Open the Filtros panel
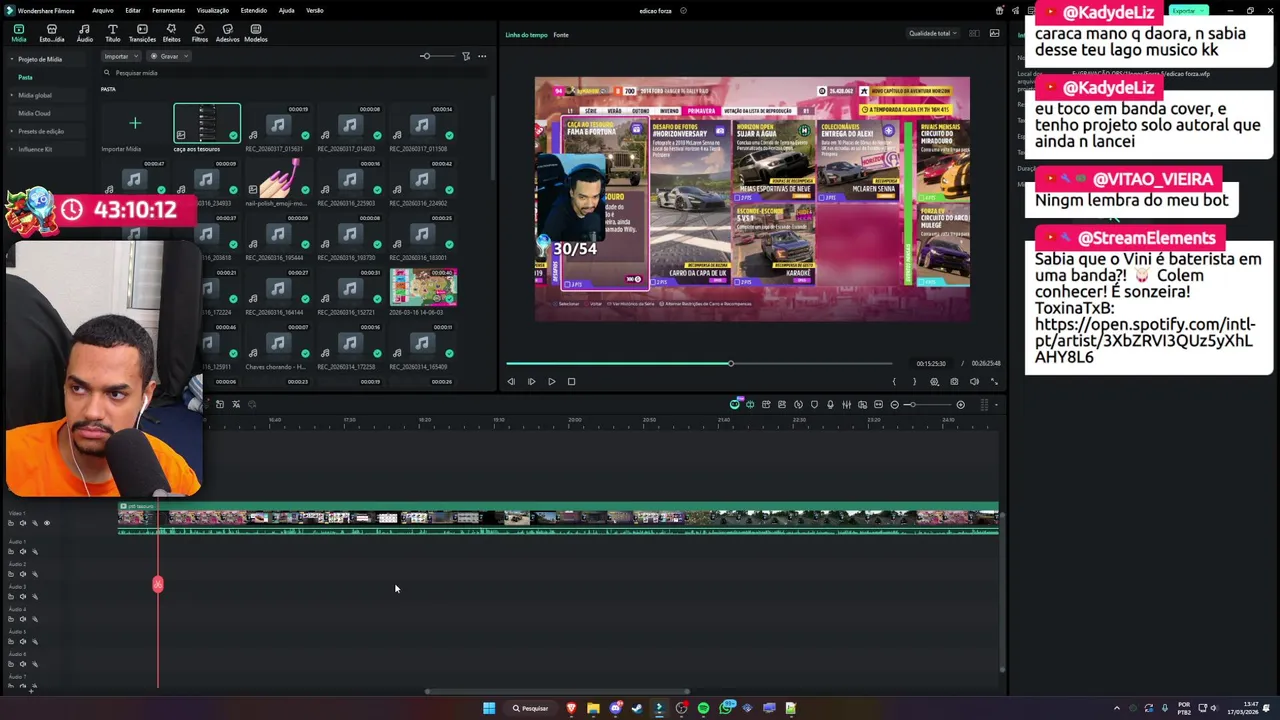Image resolution: width=1280 pixels, height=720 pixels. [199, 33]
